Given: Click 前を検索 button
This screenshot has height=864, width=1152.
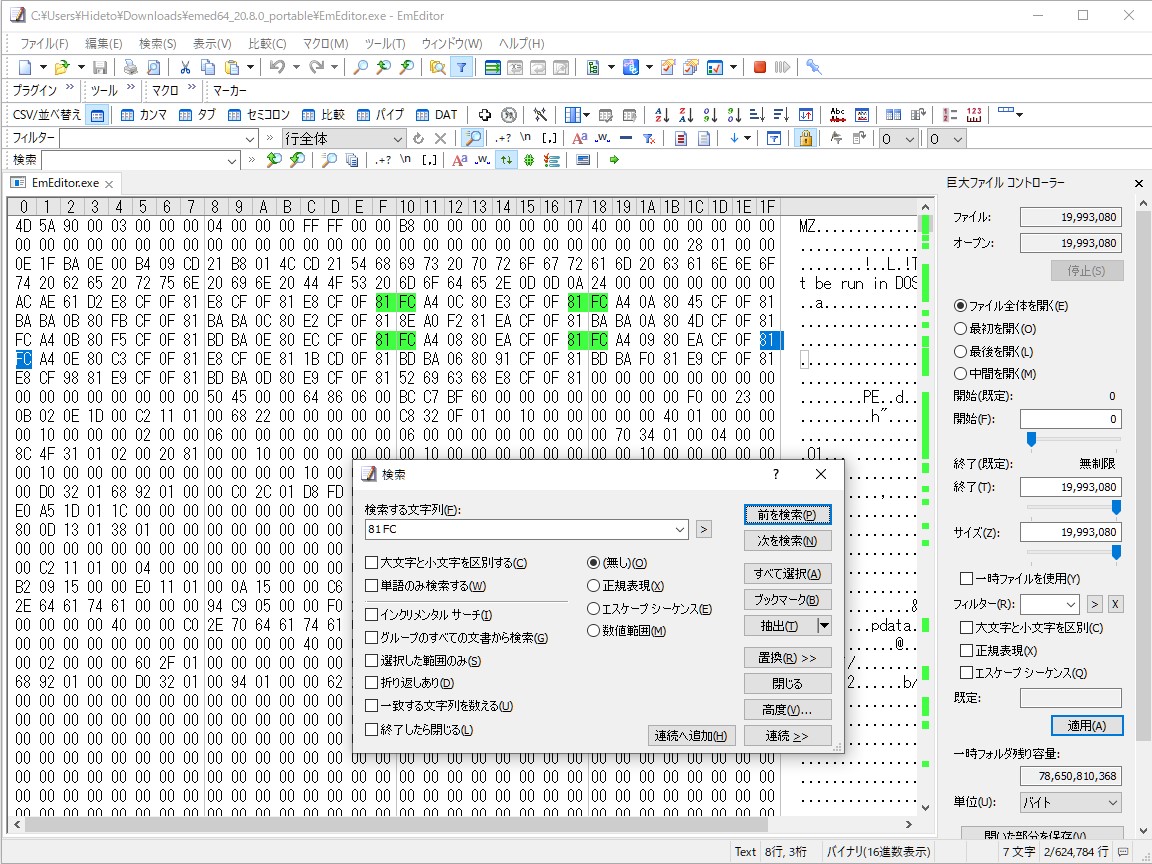Looking at the screenshot, I should [x=788, y=515].
